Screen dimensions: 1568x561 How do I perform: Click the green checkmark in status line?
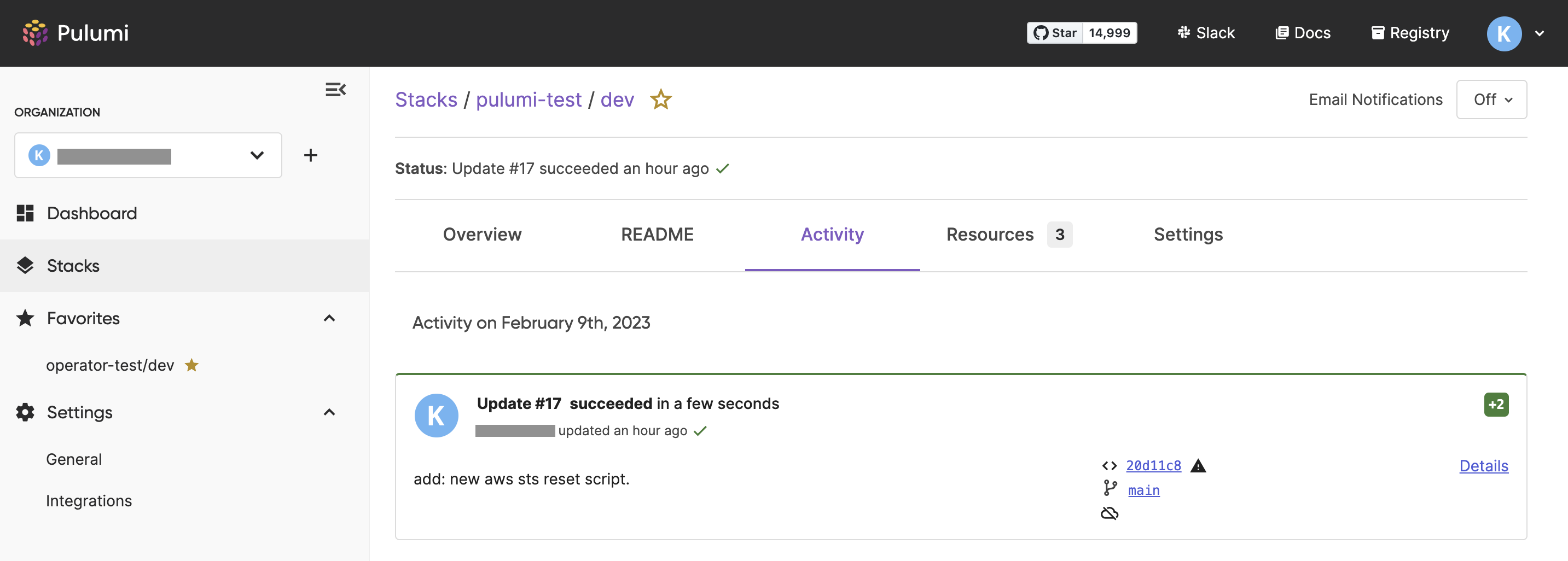click(x=723, y=168)
